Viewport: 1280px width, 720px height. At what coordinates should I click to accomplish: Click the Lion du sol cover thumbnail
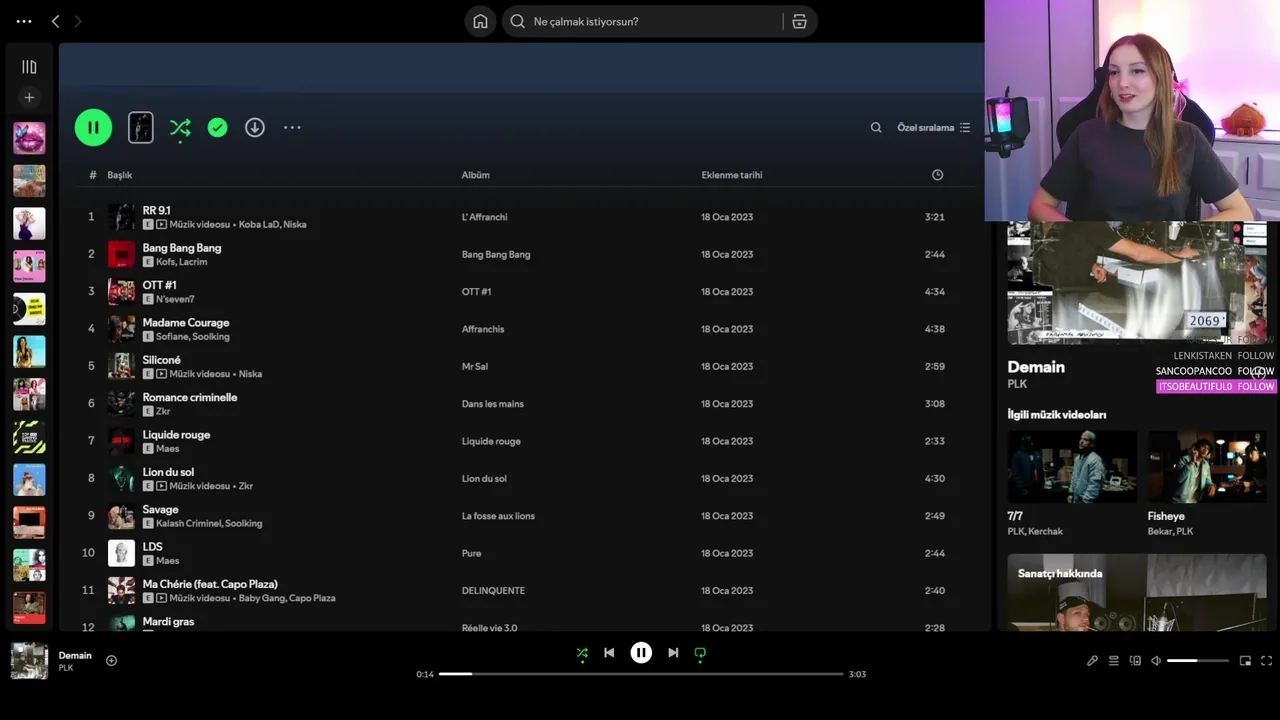(121, 479)
